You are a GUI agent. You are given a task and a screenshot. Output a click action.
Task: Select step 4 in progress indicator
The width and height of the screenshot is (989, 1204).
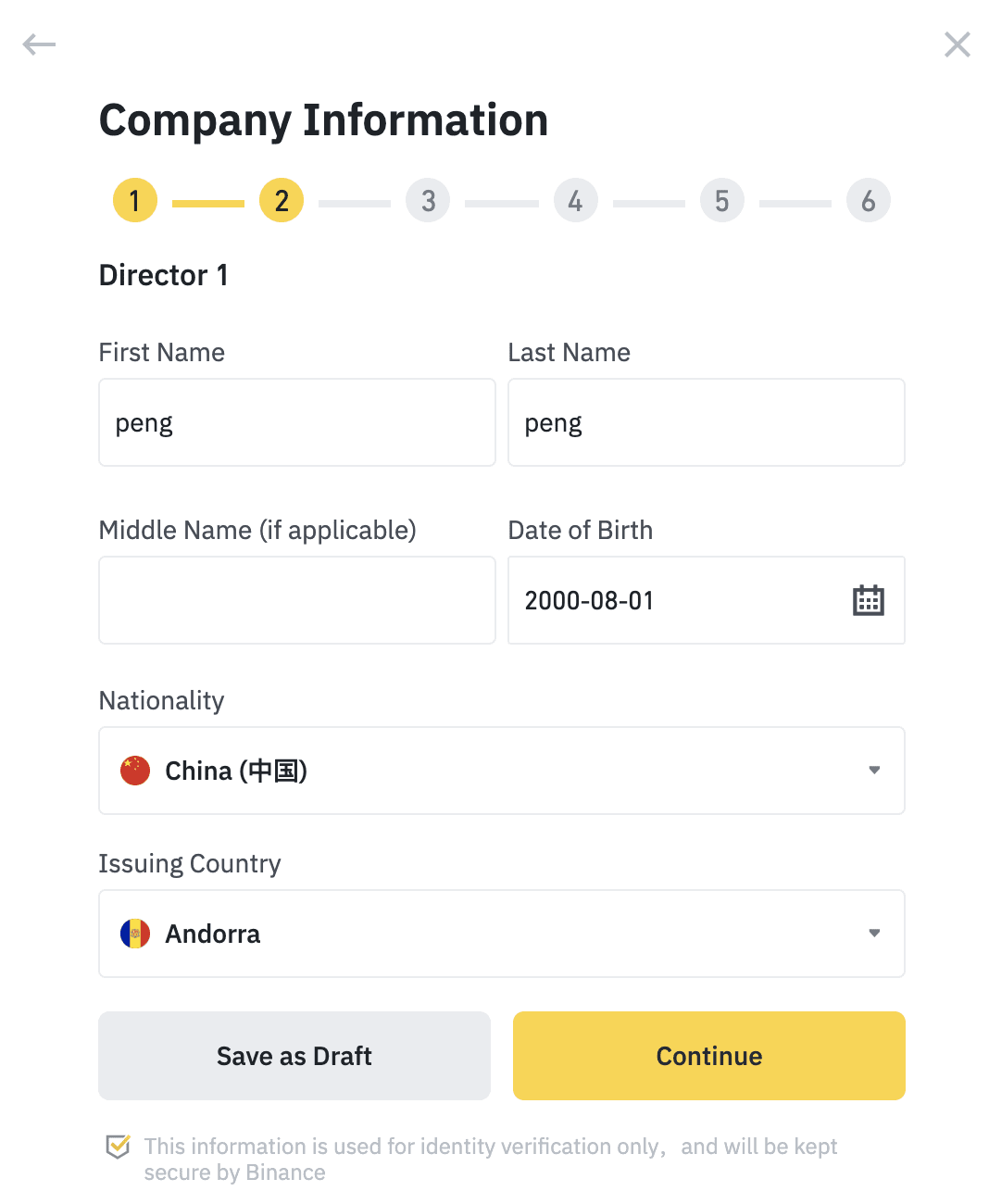click(575, 200)
